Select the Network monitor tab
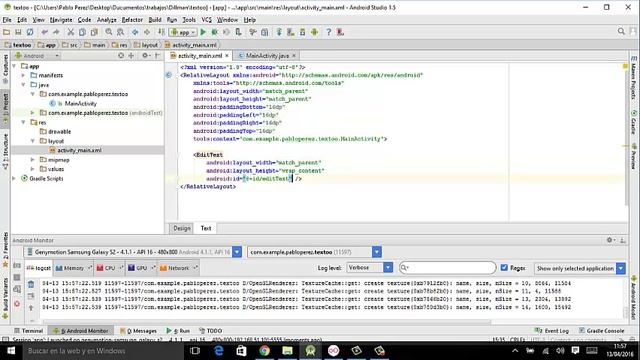This screenshot has width=640, height=360. click(x=178, y=268)
